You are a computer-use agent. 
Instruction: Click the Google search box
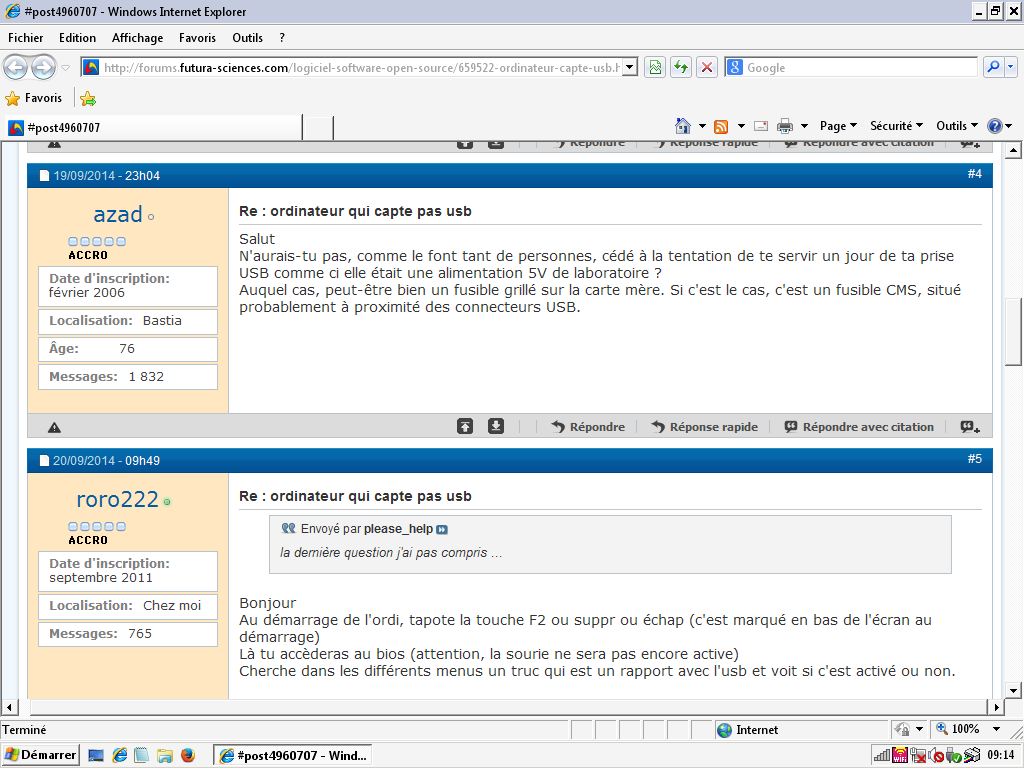pyautogui.click(x=860, y=67)
